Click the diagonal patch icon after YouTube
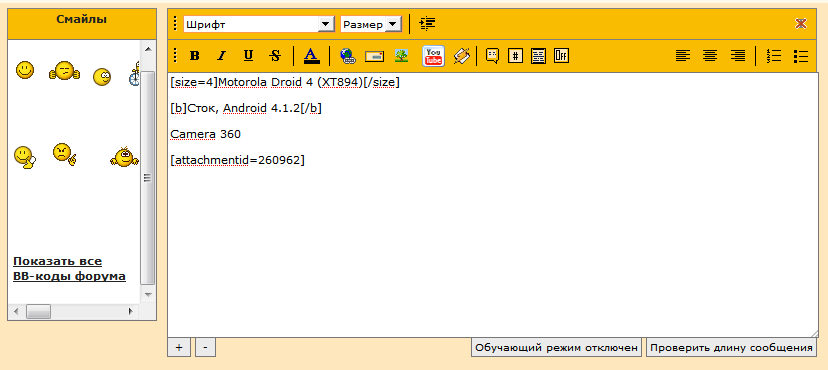Image resolution: width=828 pixels, height=370 pixels. [x=462, y=55]
